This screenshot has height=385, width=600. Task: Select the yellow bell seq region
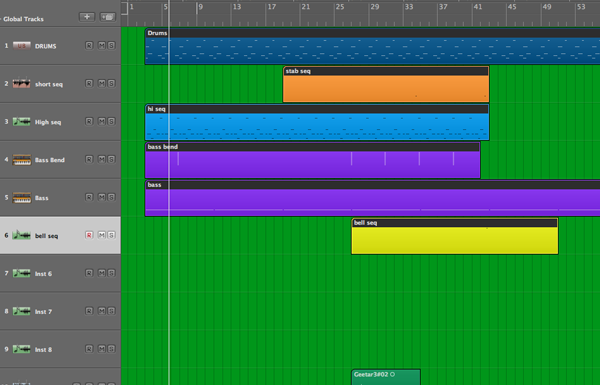455,236
